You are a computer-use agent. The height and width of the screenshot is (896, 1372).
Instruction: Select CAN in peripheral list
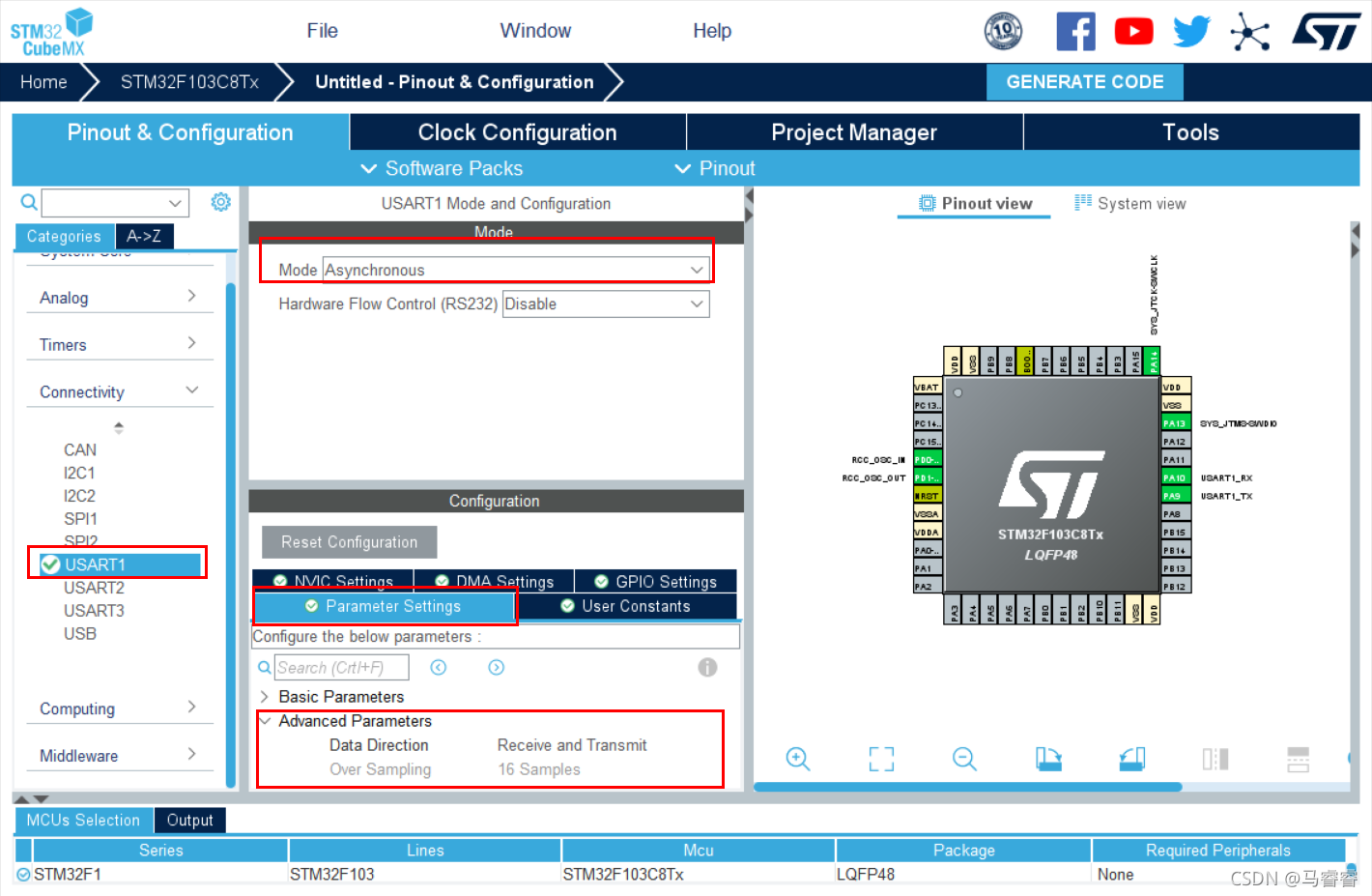(80, 449)
